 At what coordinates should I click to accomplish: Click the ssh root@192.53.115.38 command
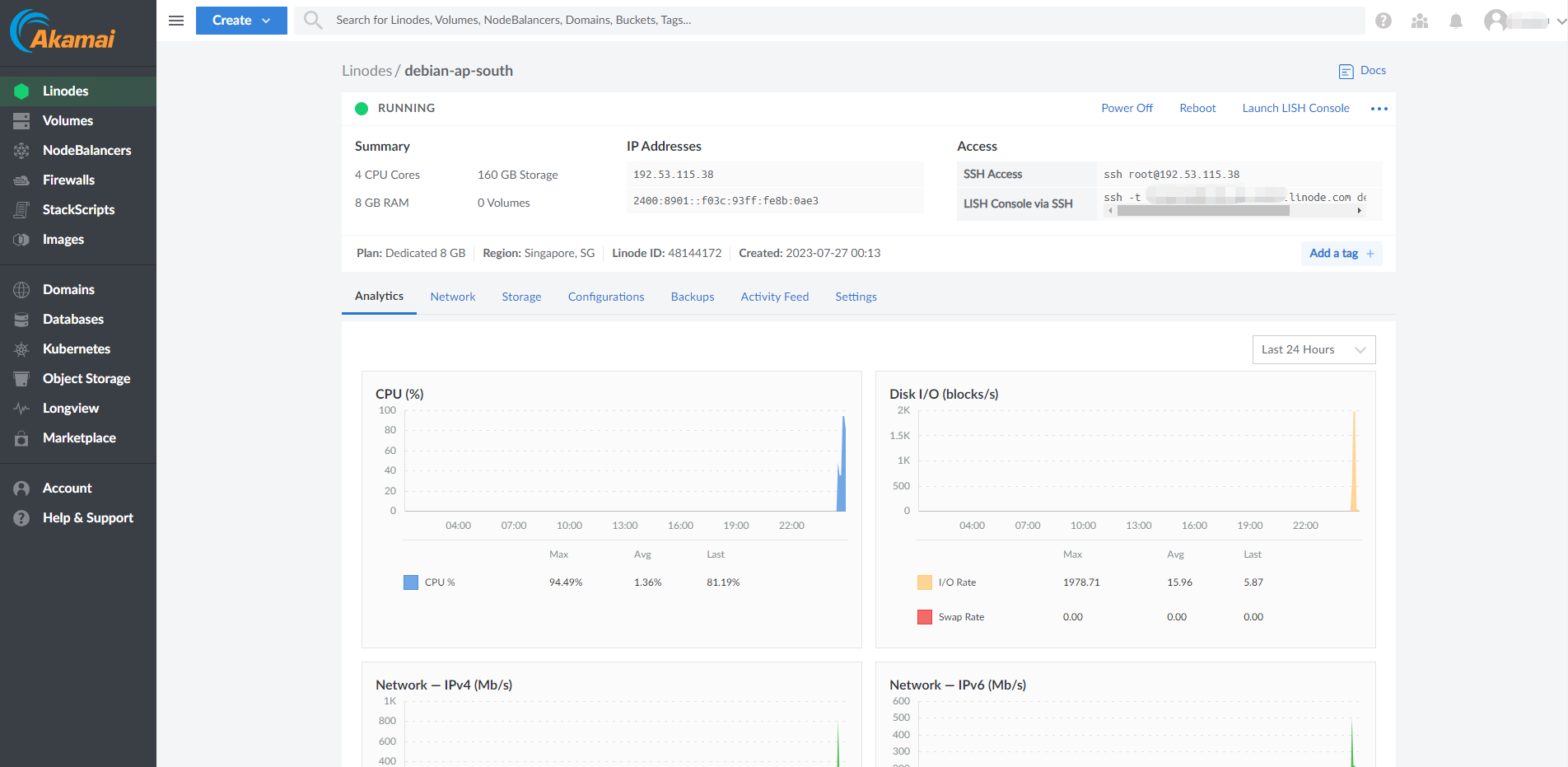1171,175
